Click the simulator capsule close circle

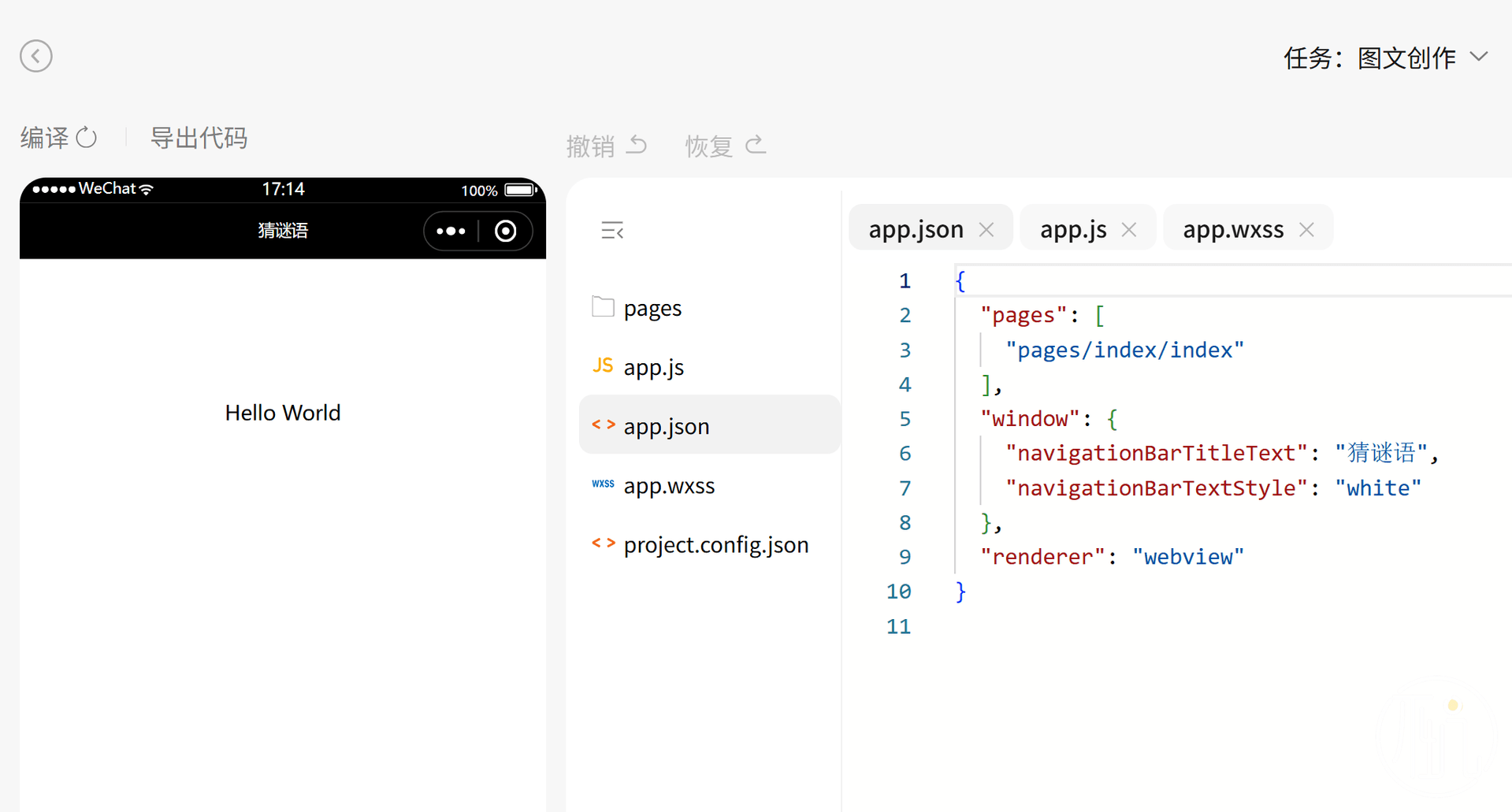click(x=506, y=231)
